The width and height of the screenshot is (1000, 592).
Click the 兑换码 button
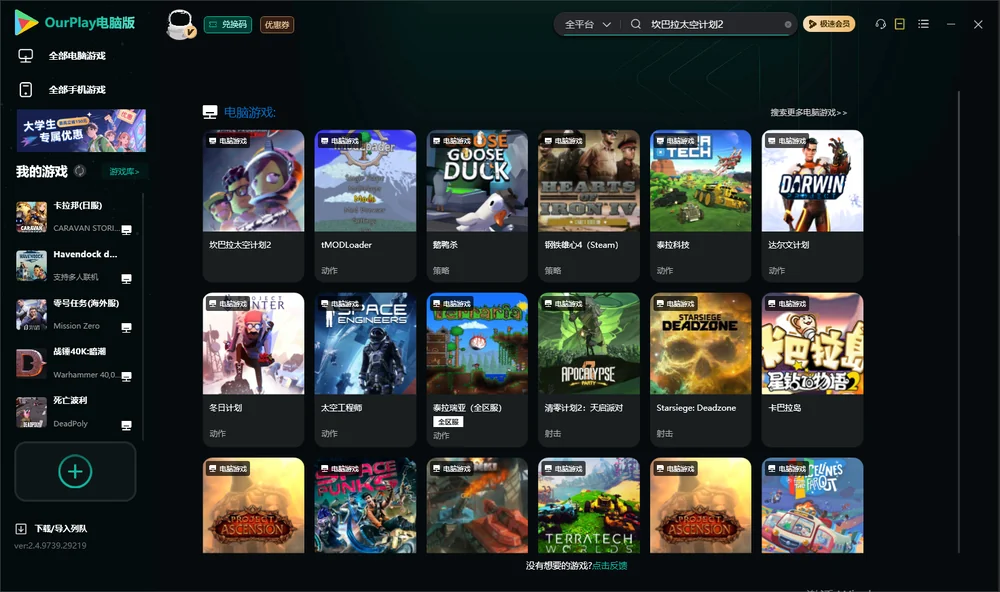tap(228, 25)
